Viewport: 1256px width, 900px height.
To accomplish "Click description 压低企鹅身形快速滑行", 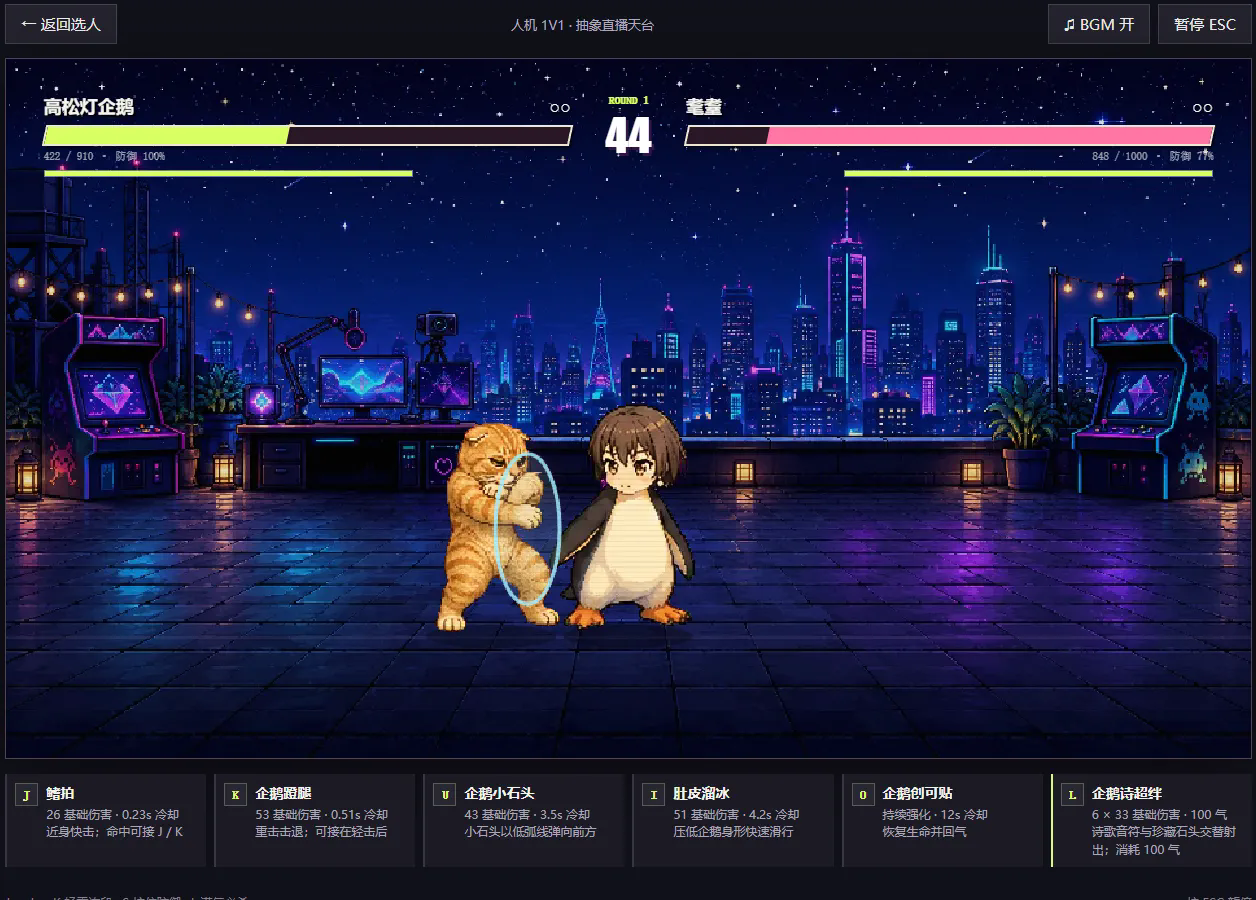I will click(x=733, y=831).
